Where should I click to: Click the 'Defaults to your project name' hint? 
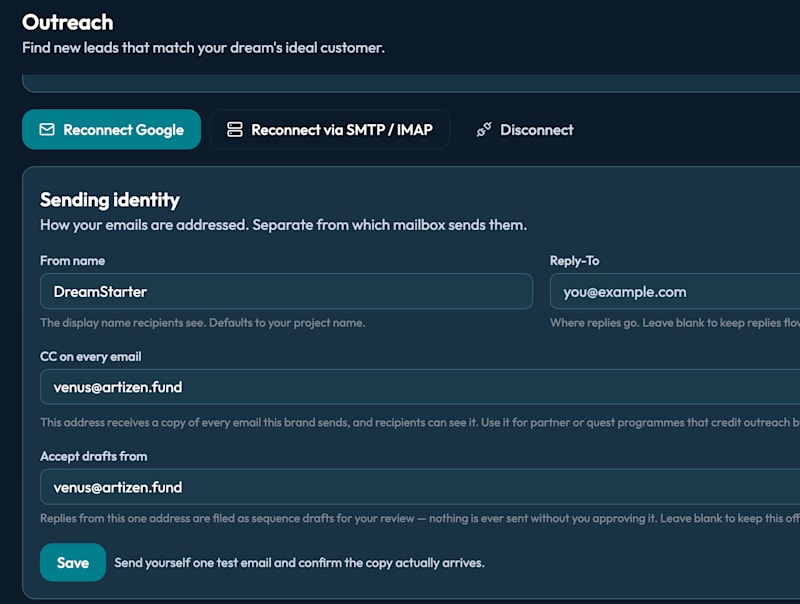(287, 322)
